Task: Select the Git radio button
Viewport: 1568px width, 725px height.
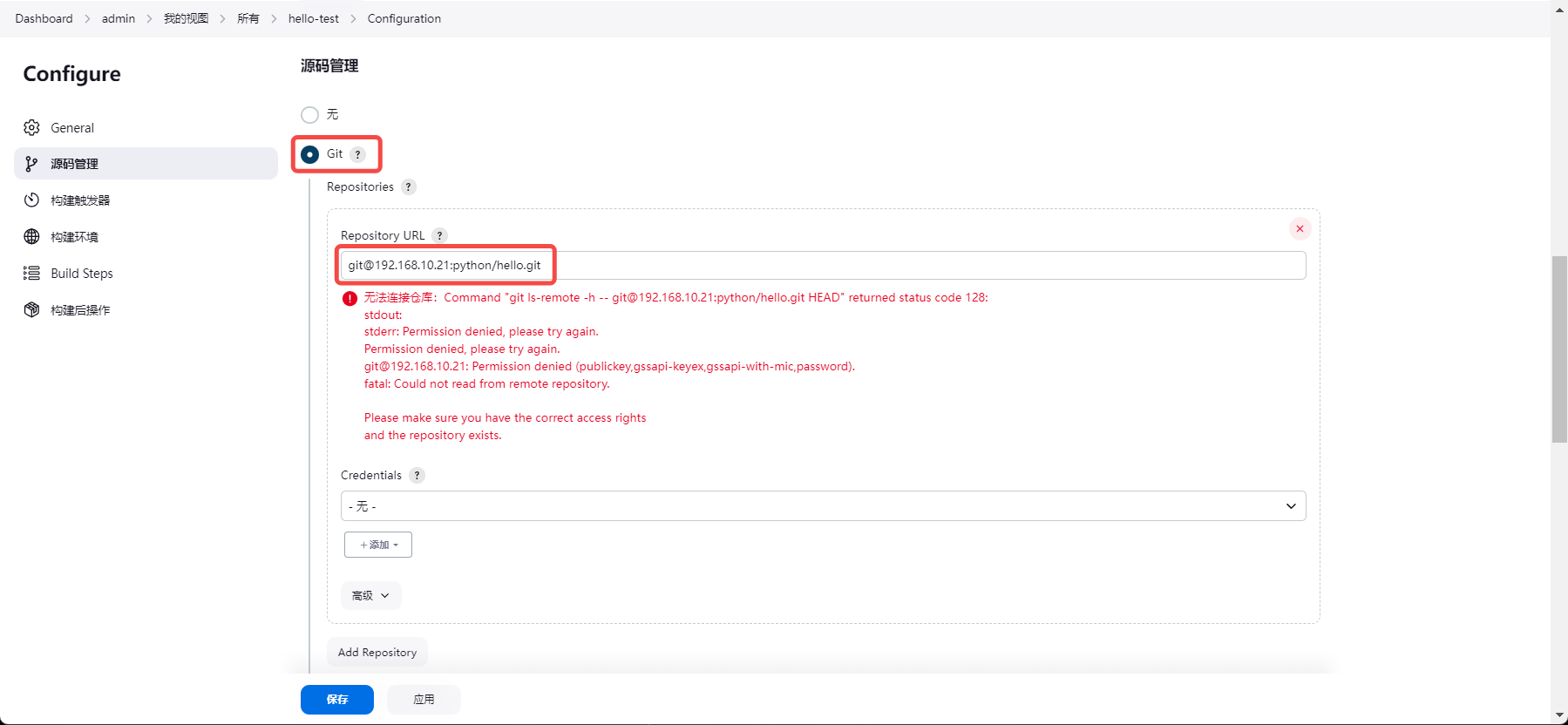Action: 309,154
